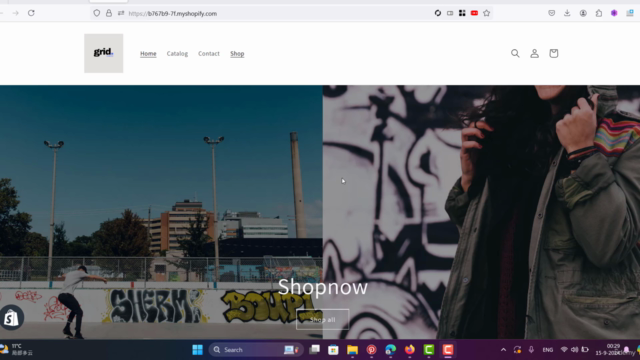
Task: Open the Wi-Fi network tray icon
Action: 564,349
